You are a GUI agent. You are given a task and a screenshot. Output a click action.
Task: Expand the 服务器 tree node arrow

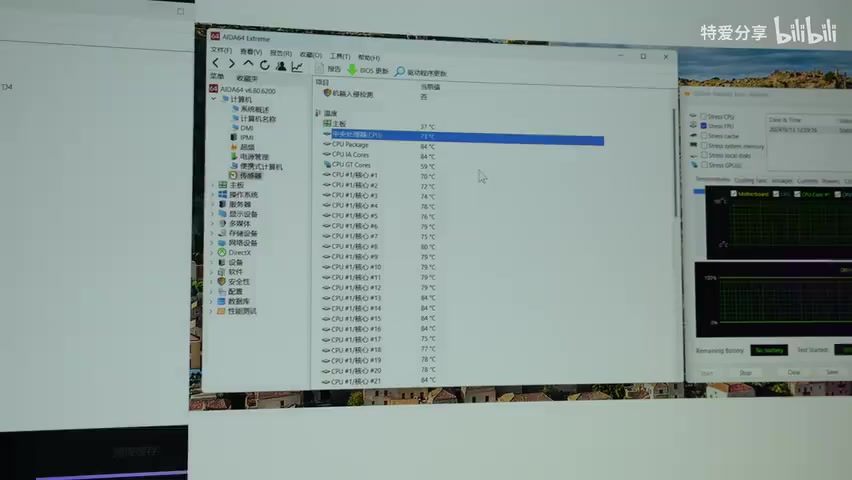click(x=212, y=204)
